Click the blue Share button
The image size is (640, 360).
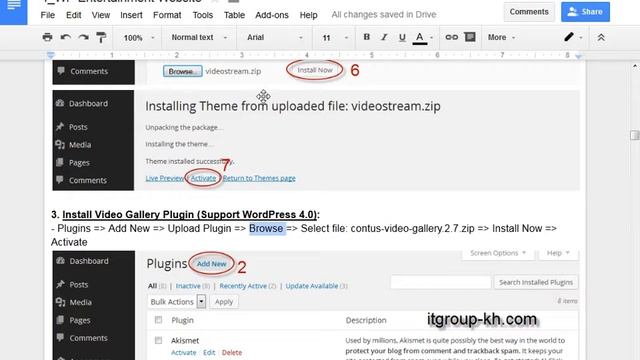click(585, 12)
